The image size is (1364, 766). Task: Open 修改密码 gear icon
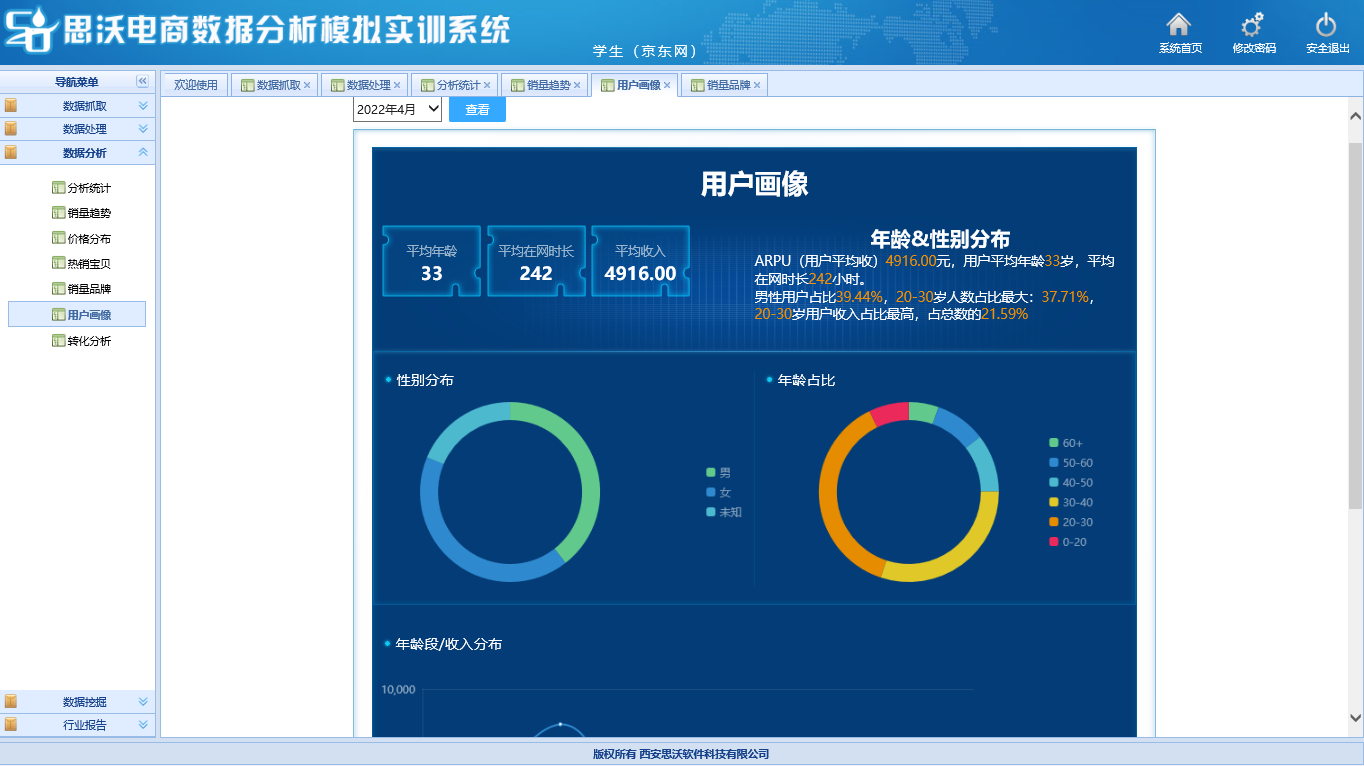point(1253,26)
